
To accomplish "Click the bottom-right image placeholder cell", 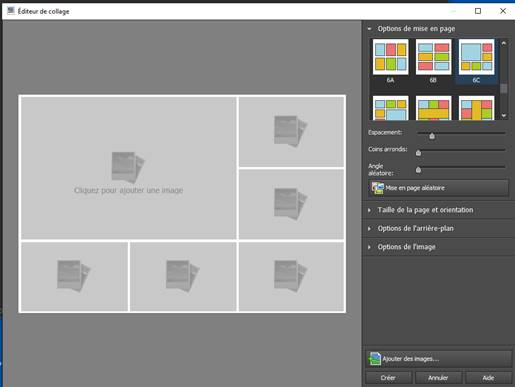I will [x=291, y=276].
